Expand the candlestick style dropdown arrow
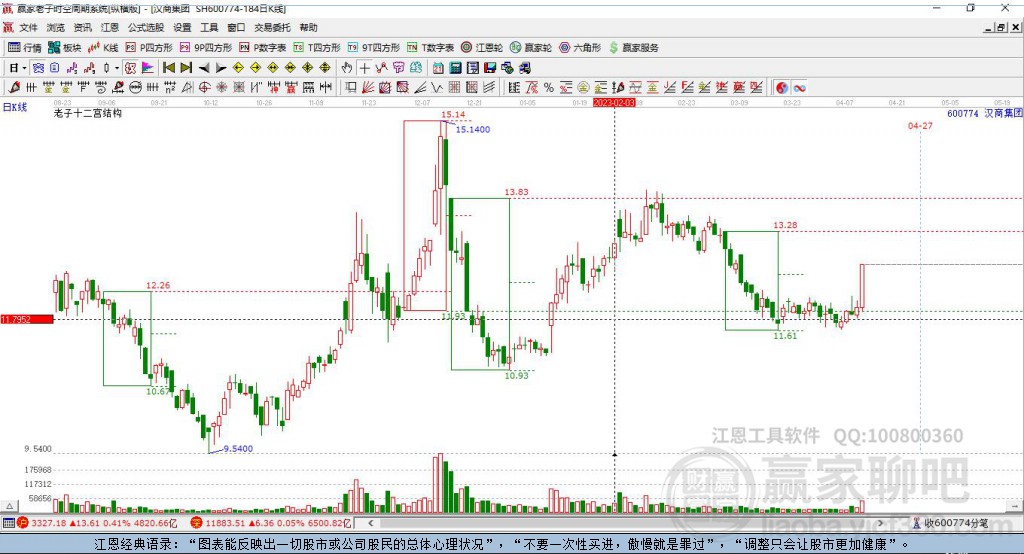This screenshot has width=1024, height=554. point(117,68)
